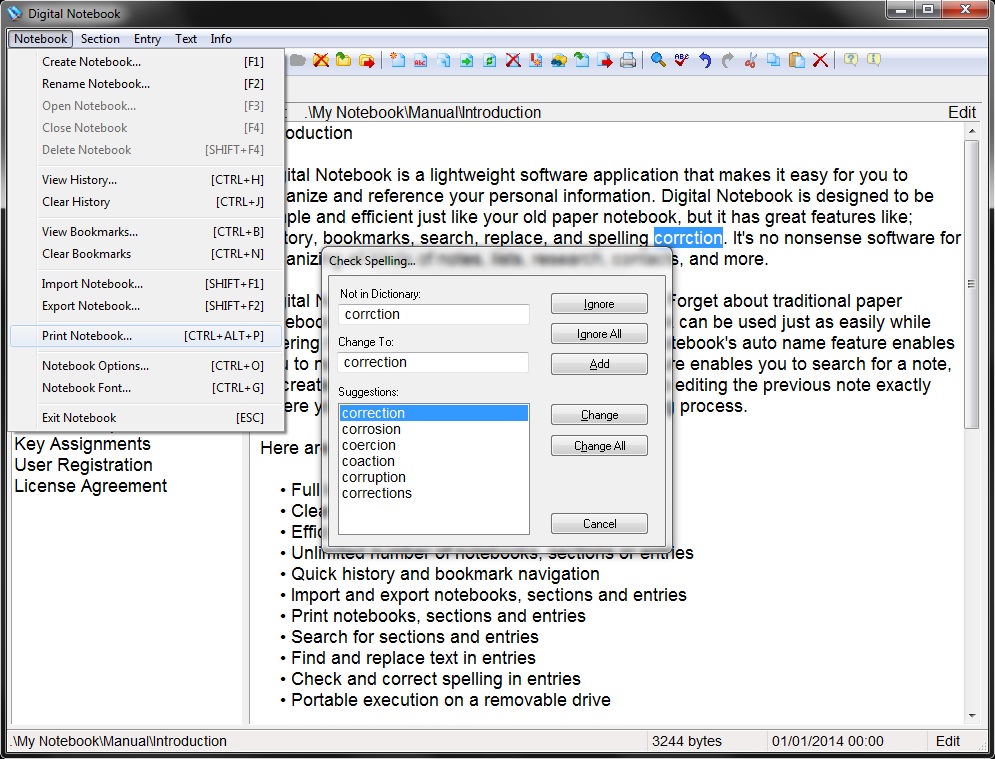The image size is (995, 759).
Task: Click the folder icon with red X
Action: (321, 60)
